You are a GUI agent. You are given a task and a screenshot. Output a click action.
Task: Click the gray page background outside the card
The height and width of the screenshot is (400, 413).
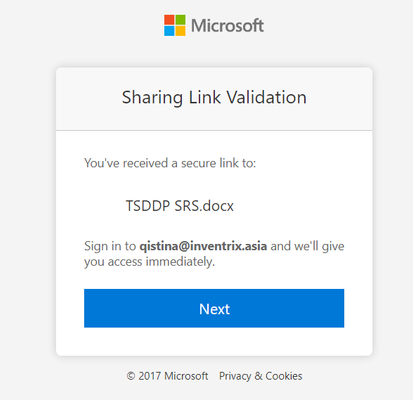[27, 200]
